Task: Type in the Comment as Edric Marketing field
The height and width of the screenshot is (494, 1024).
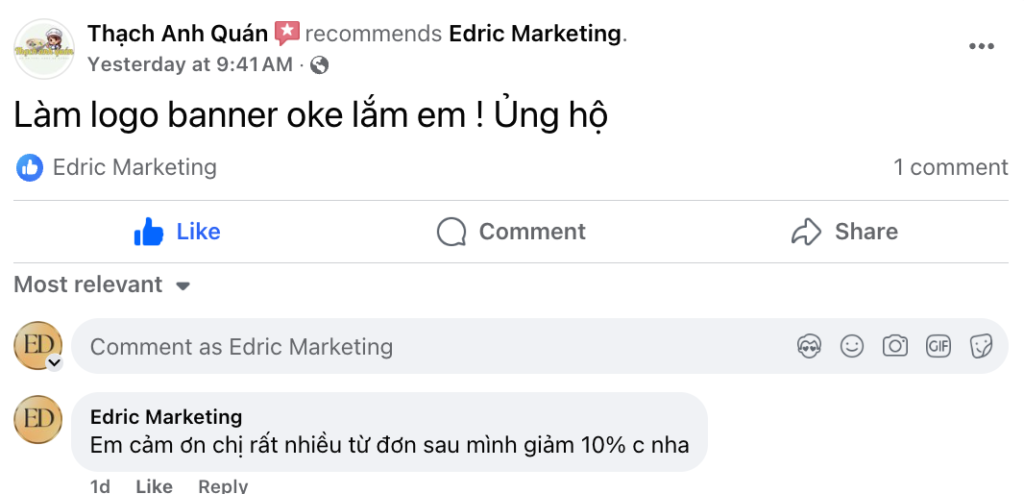Action: pos(400,347)
